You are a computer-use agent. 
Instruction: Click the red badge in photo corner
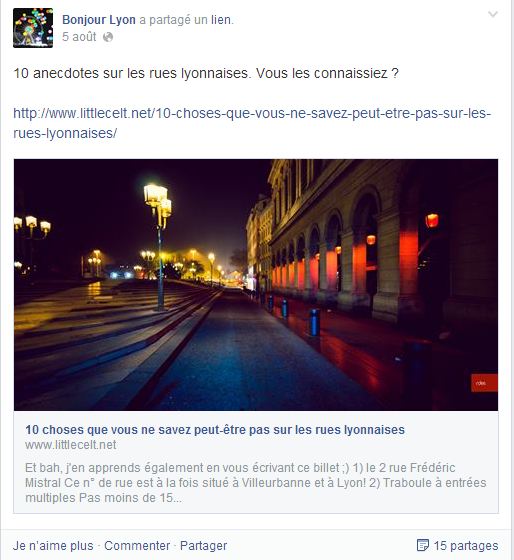pyautogui.click(x=484, y=383)
